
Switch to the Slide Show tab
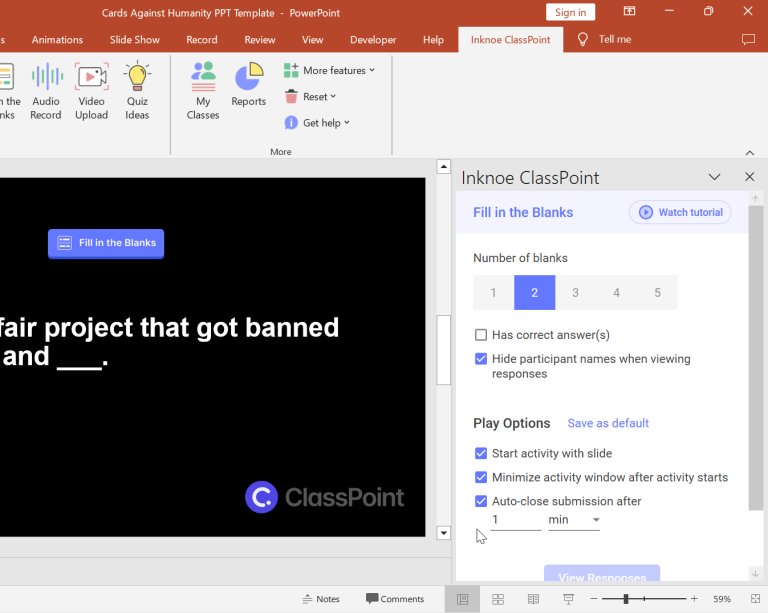[x=134, y=40]
